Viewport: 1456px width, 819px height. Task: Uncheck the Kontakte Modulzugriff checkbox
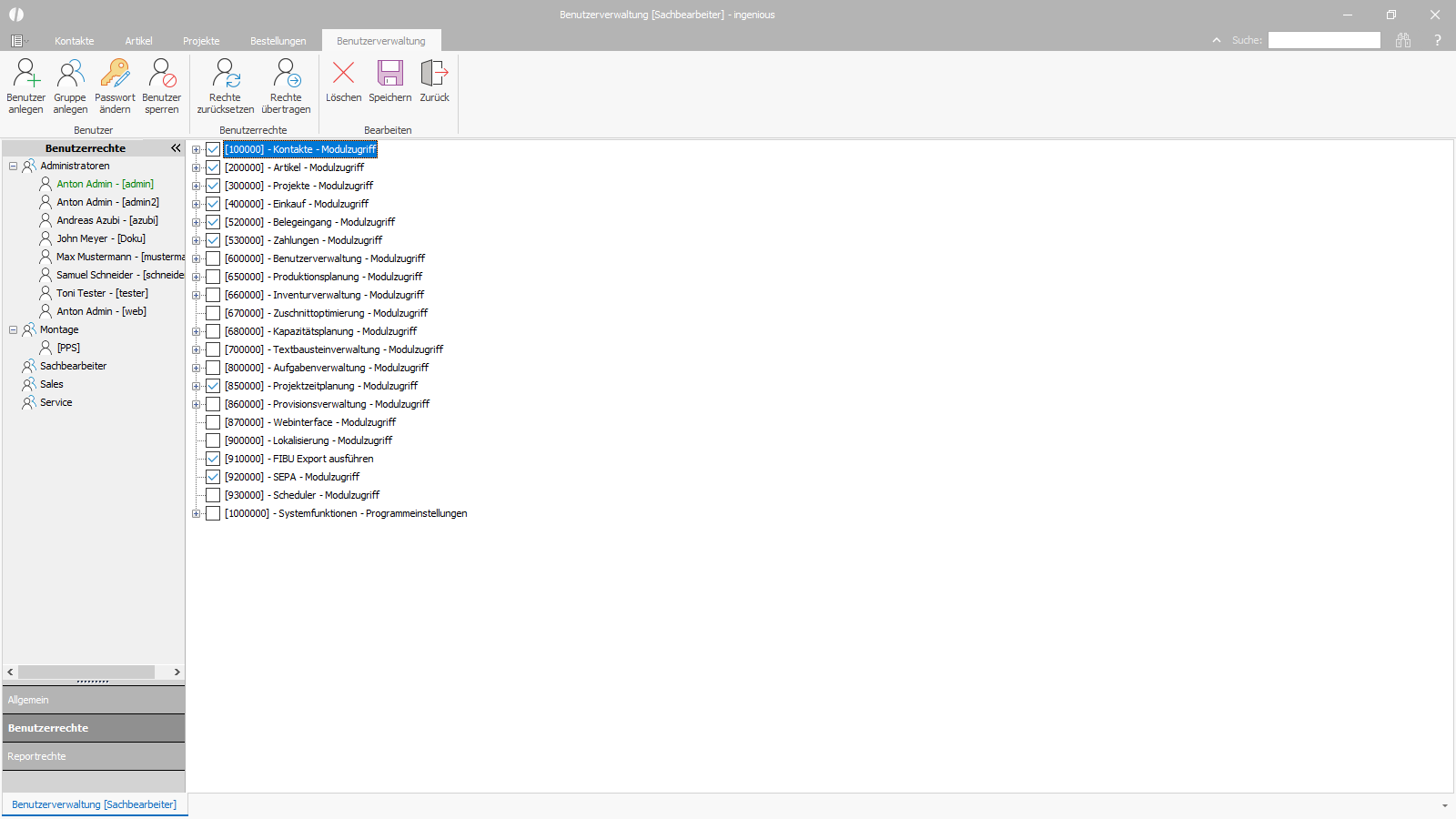(x=213, y=149)
